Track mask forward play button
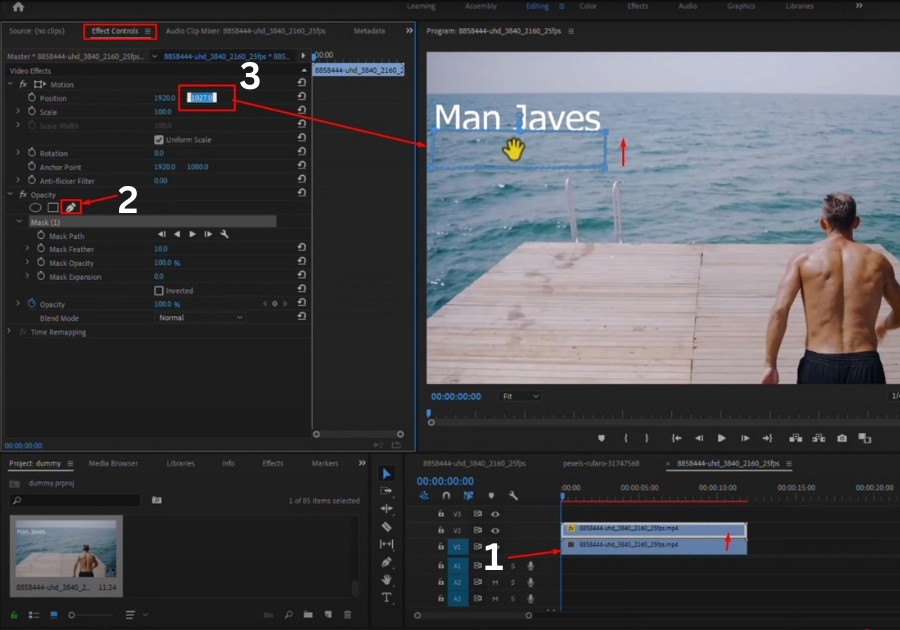900x630 pixels. tap(192, 234)
